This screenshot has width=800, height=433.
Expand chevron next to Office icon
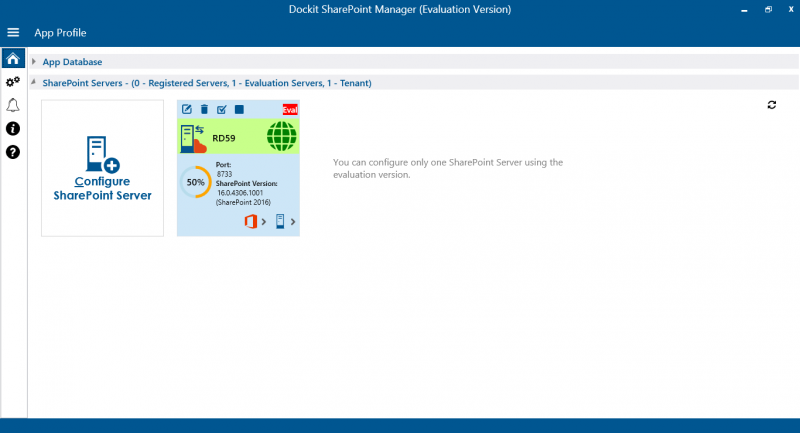click(264, 222)
